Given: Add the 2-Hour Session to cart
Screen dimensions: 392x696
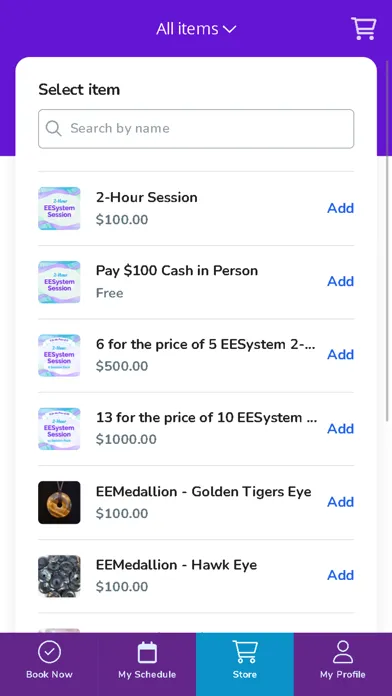Looking at the screenshot, I should (341, 208).
